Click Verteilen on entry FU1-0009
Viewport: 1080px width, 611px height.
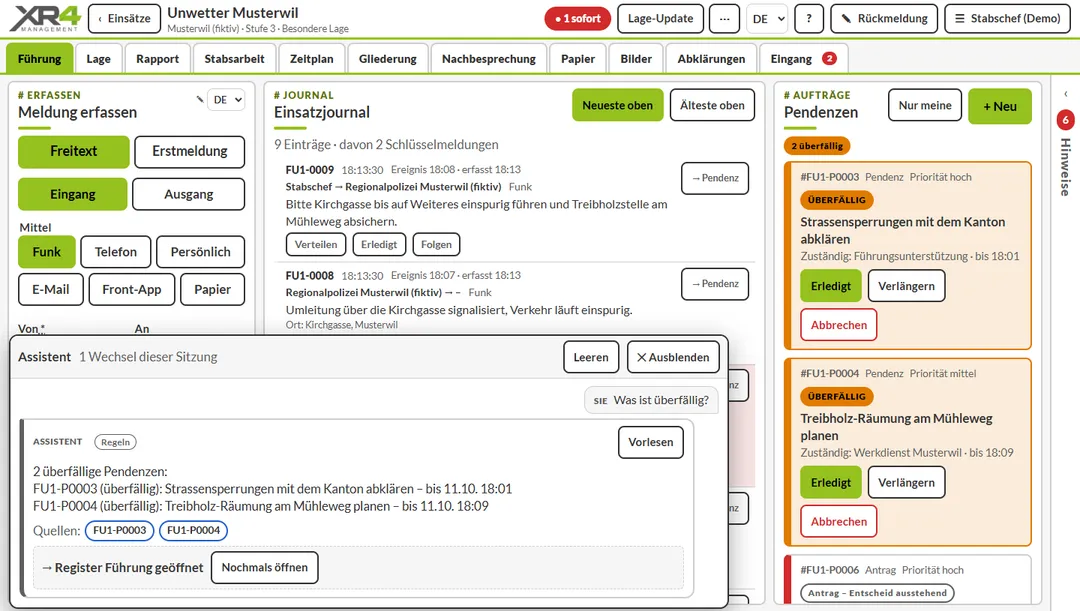coord(316,245)
